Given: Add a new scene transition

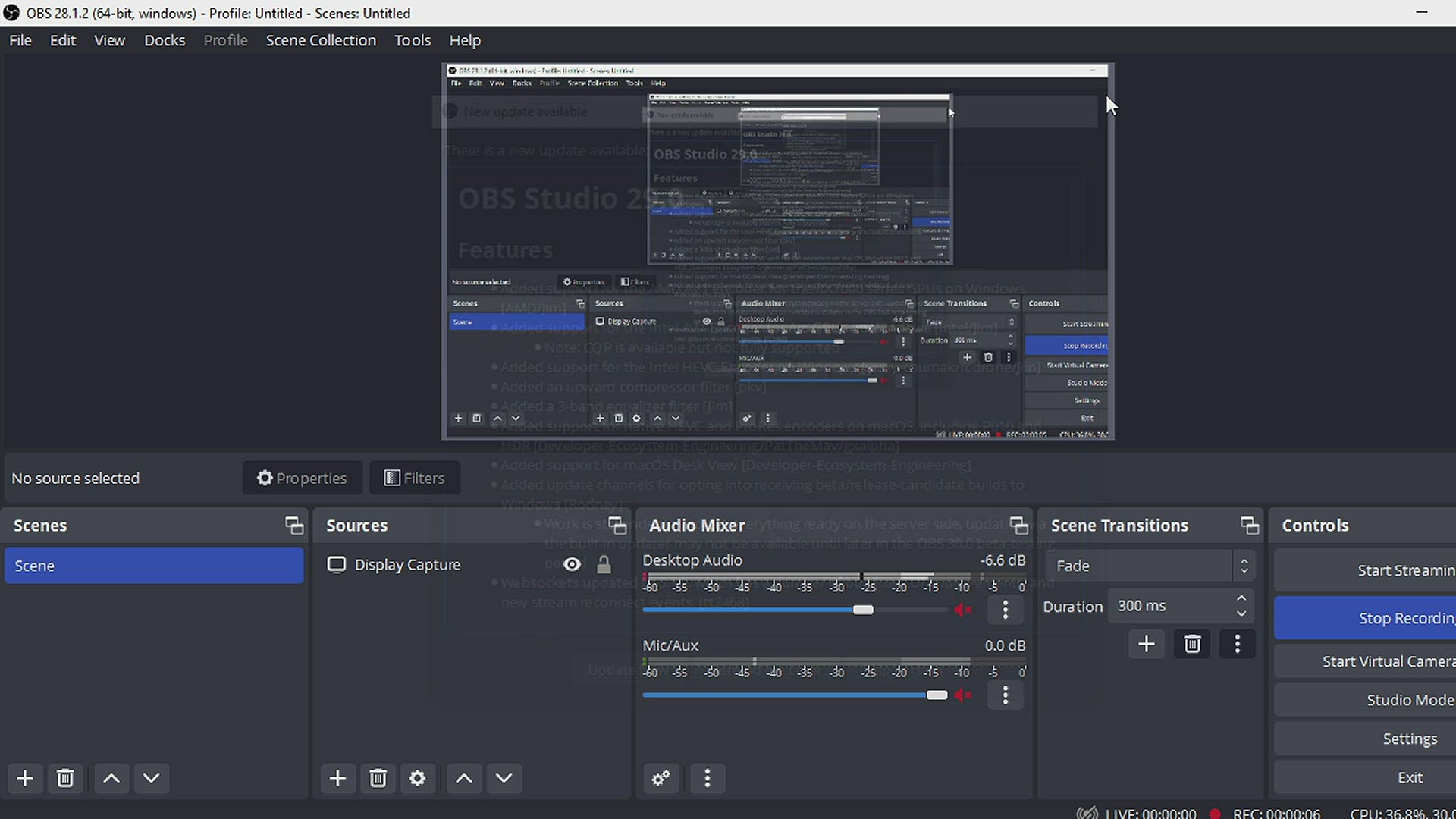Looking at the screenshot, I should click(1146, 645).
